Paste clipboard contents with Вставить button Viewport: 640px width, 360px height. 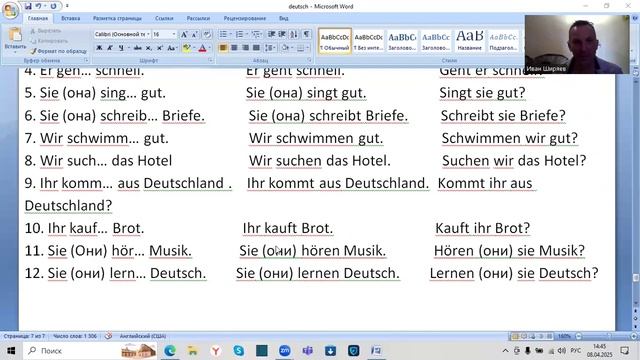(15, 40)
